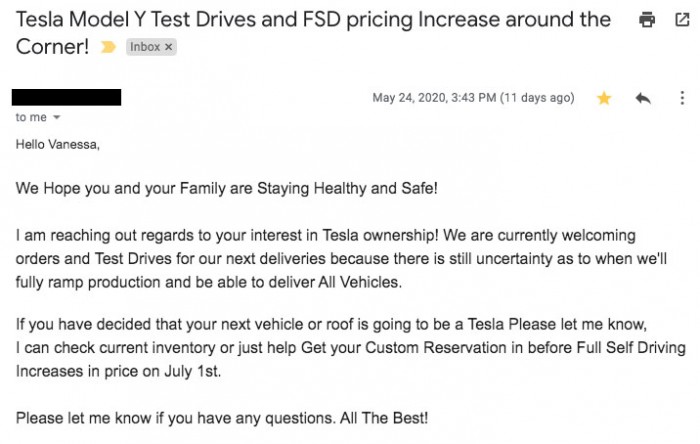Click the Inbox label chip

point(144,47)
